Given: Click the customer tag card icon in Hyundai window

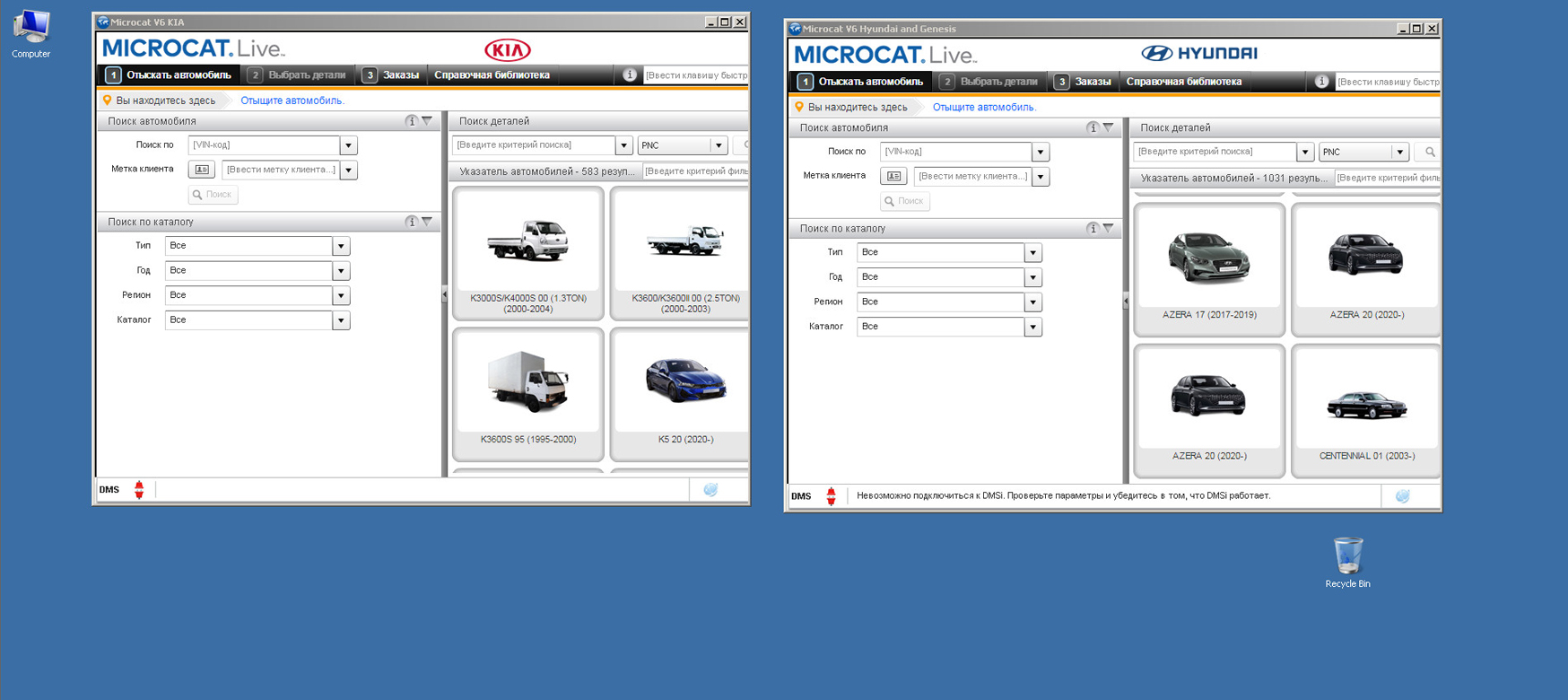Looking at the screenshot, I should click(x=893, y=177).
